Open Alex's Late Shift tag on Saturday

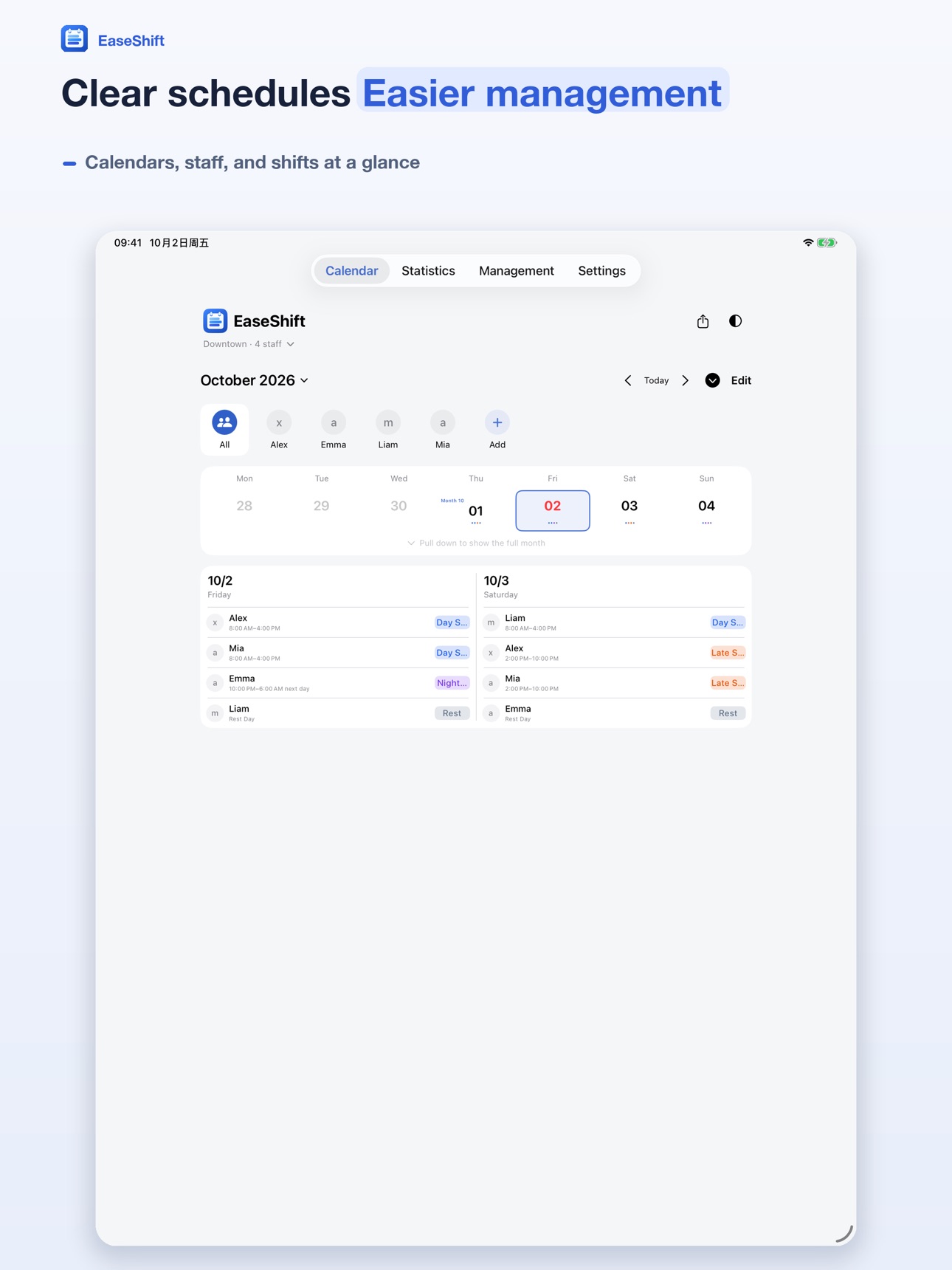pos(728,653)
